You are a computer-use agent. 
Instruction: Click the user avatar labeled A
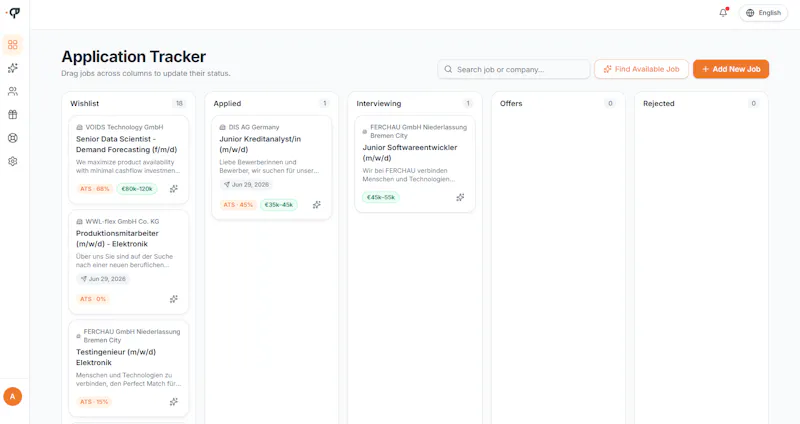click(x=13, y=396)
